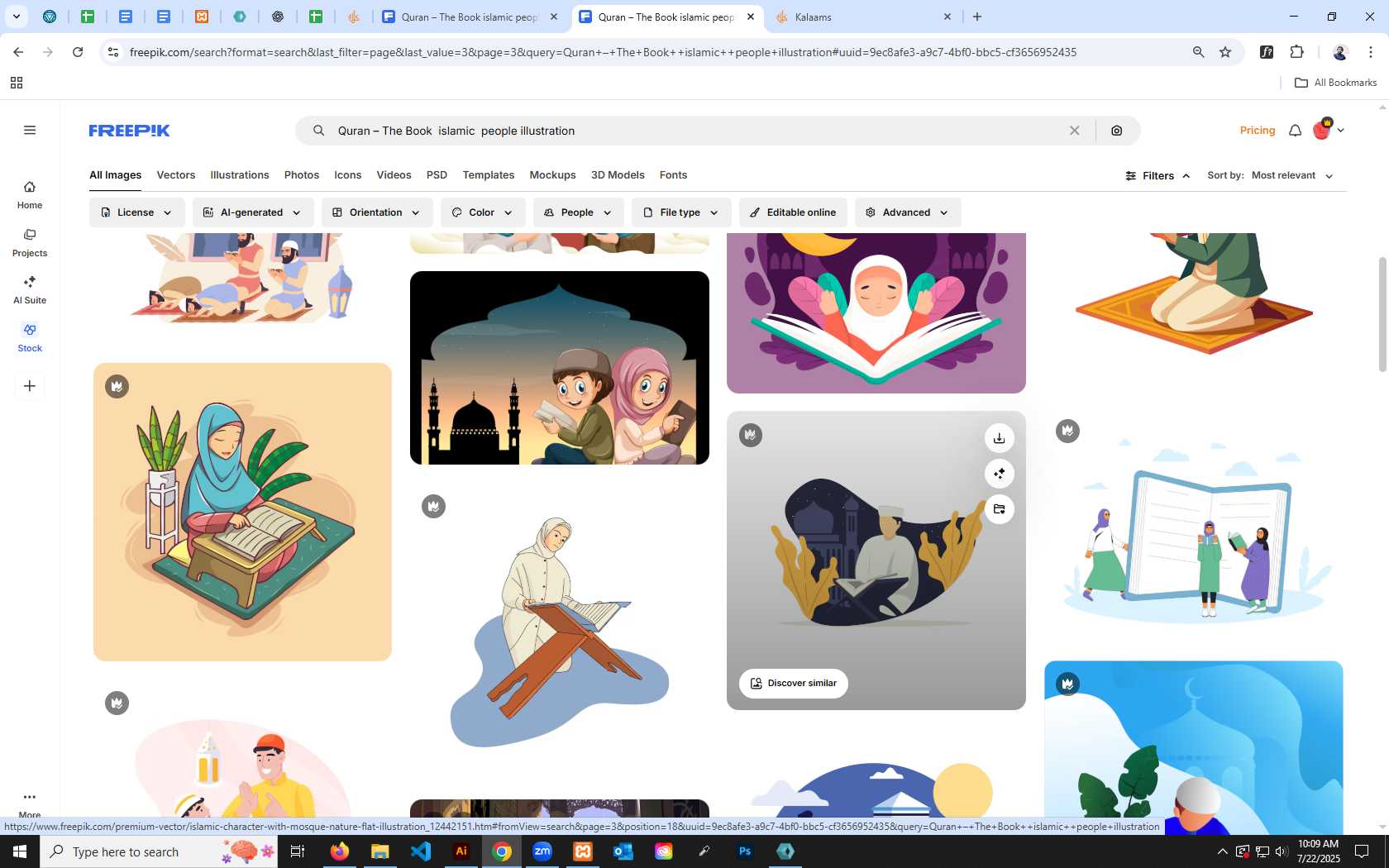Toggle the Editable online filter
Viewport: 1389px width, 868px height.
point(793,212)
